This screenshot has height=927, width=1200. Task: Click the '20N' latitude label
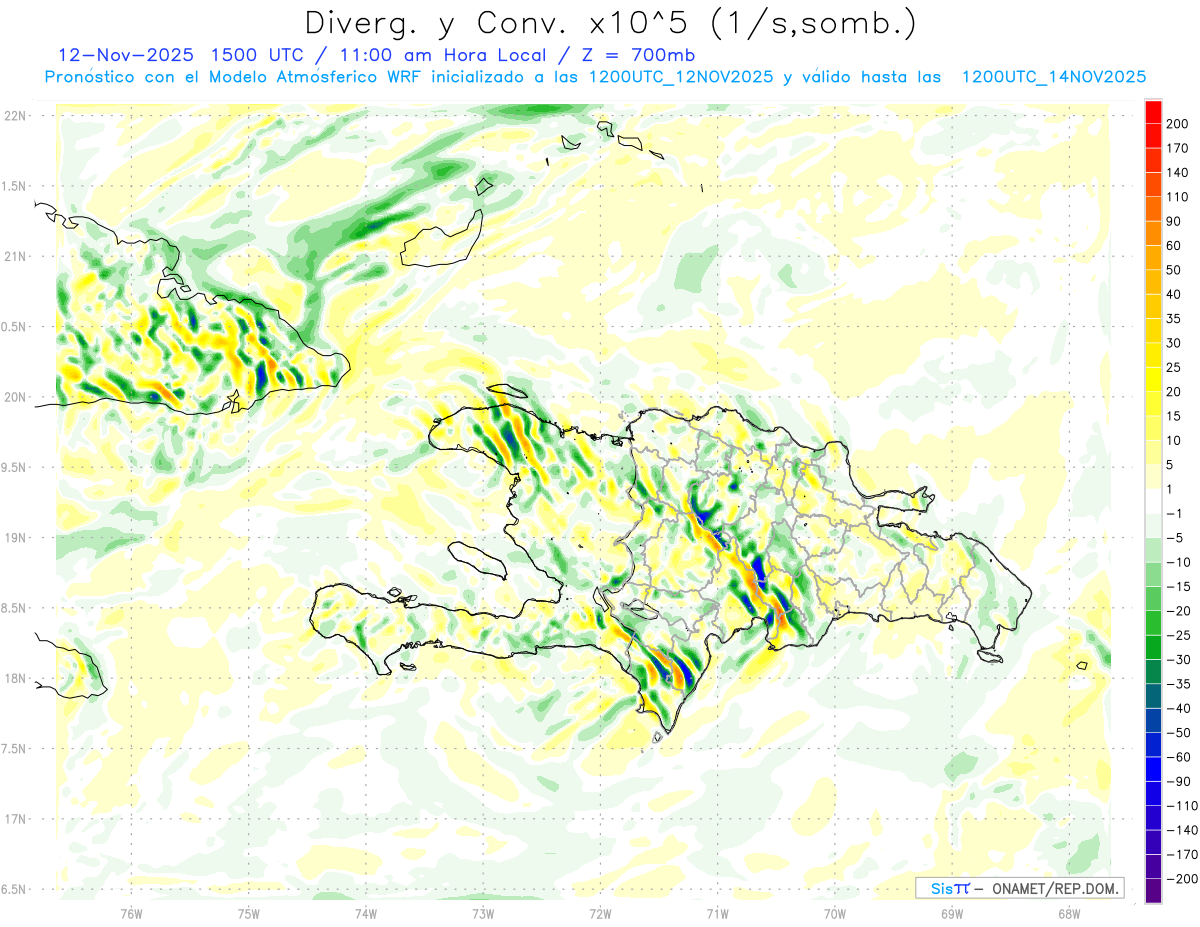[14, 397]
